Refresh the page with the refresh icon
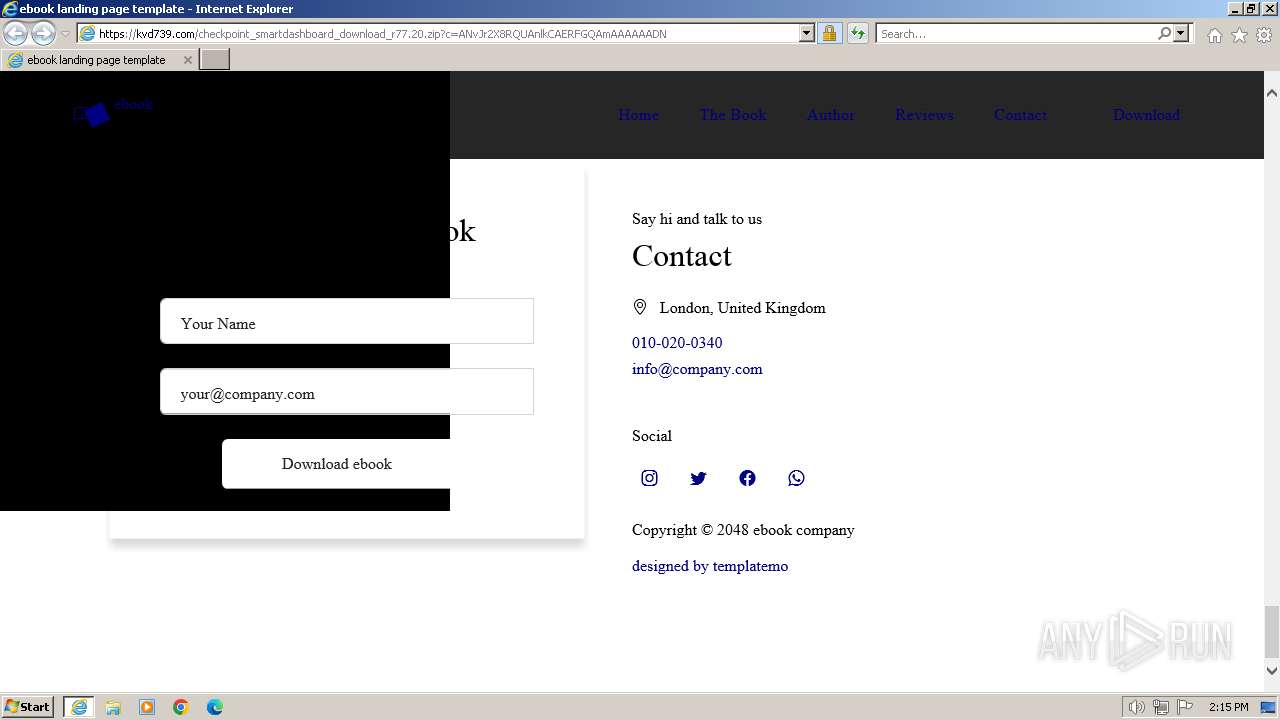Screen dimensions: 1280x720 pos(857,33)
